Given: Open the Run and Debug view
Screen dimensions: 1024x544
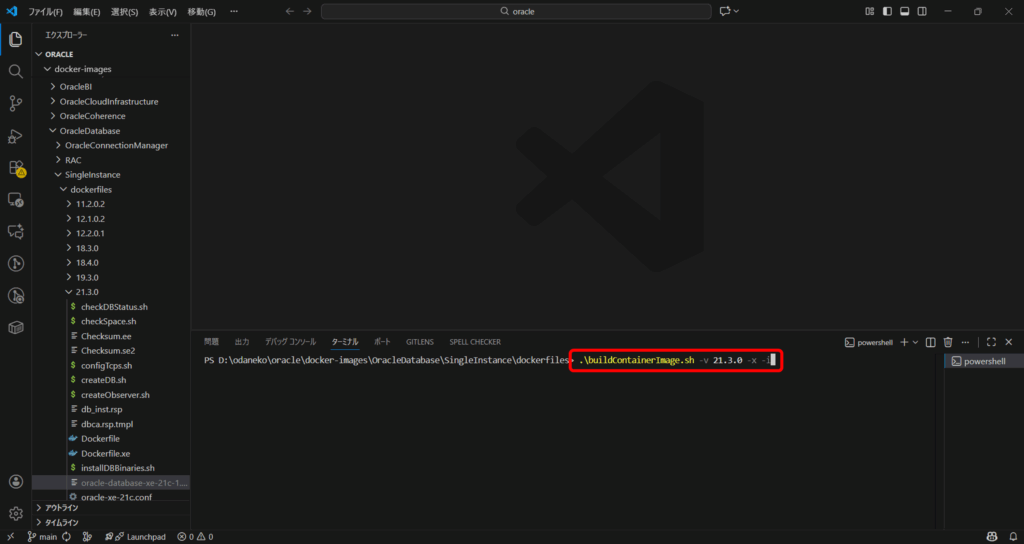Looking at the screenshot, I should tap(16, 136).
